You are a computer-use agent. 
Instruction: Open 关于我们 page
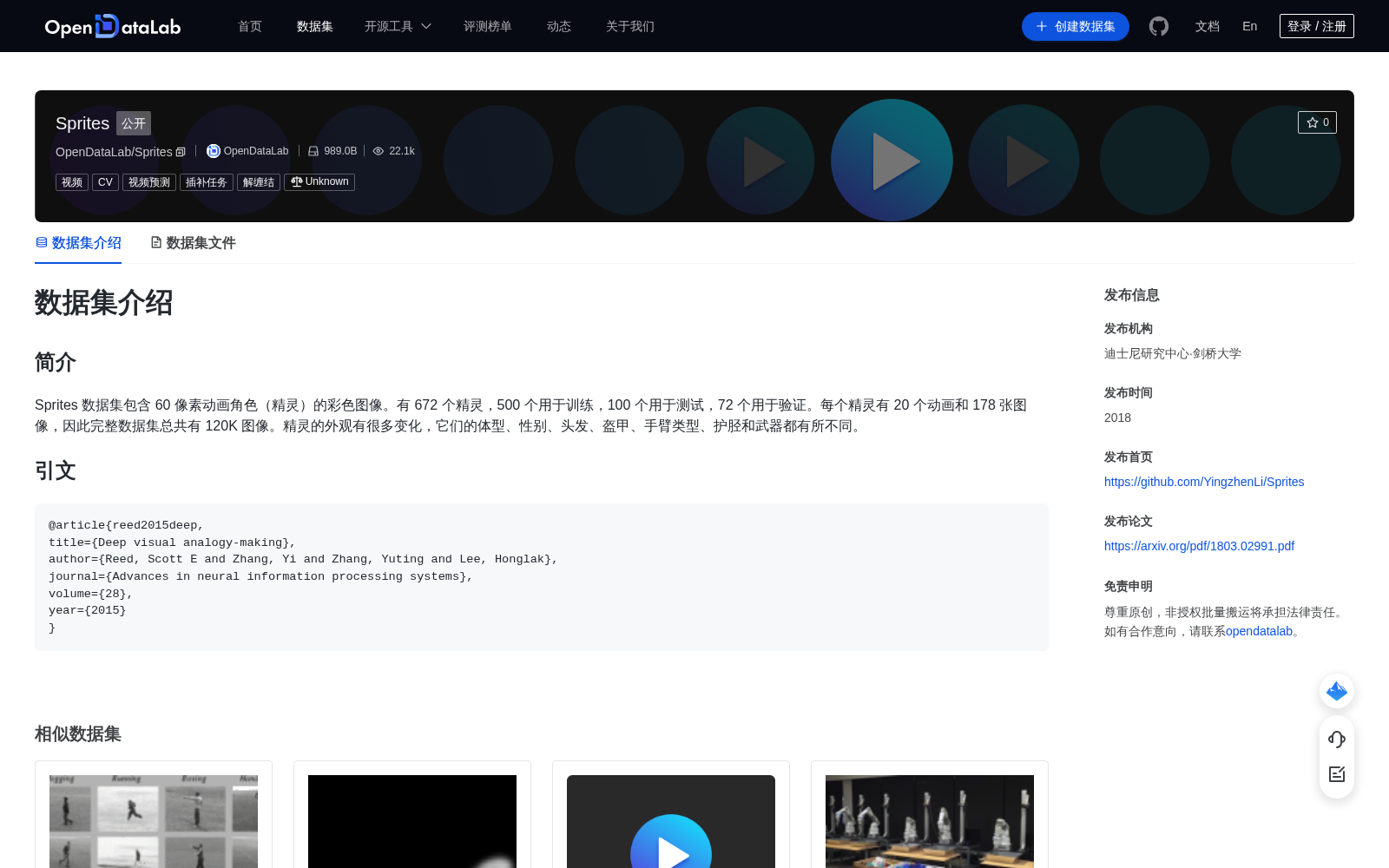(630, 27)
